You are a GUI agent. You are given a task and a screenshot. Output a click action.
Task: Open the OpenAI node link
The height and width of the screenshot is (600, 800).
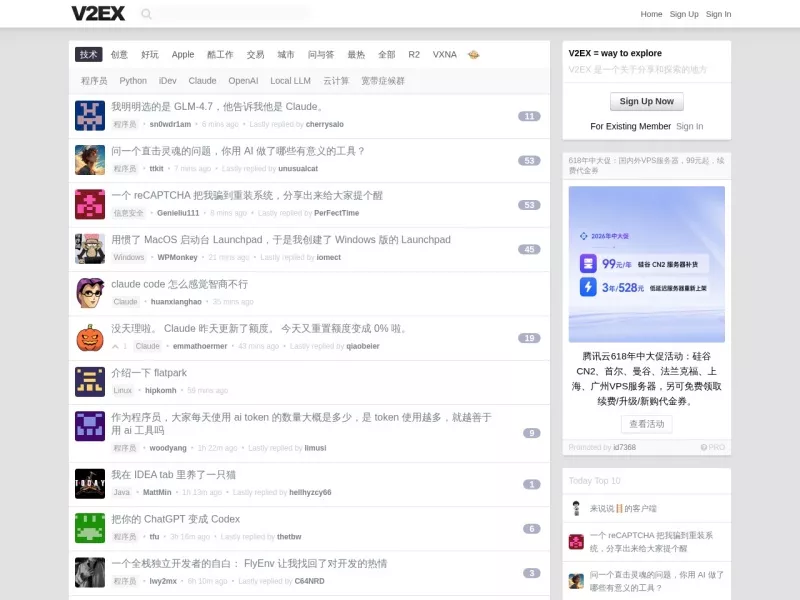(243, 81)
